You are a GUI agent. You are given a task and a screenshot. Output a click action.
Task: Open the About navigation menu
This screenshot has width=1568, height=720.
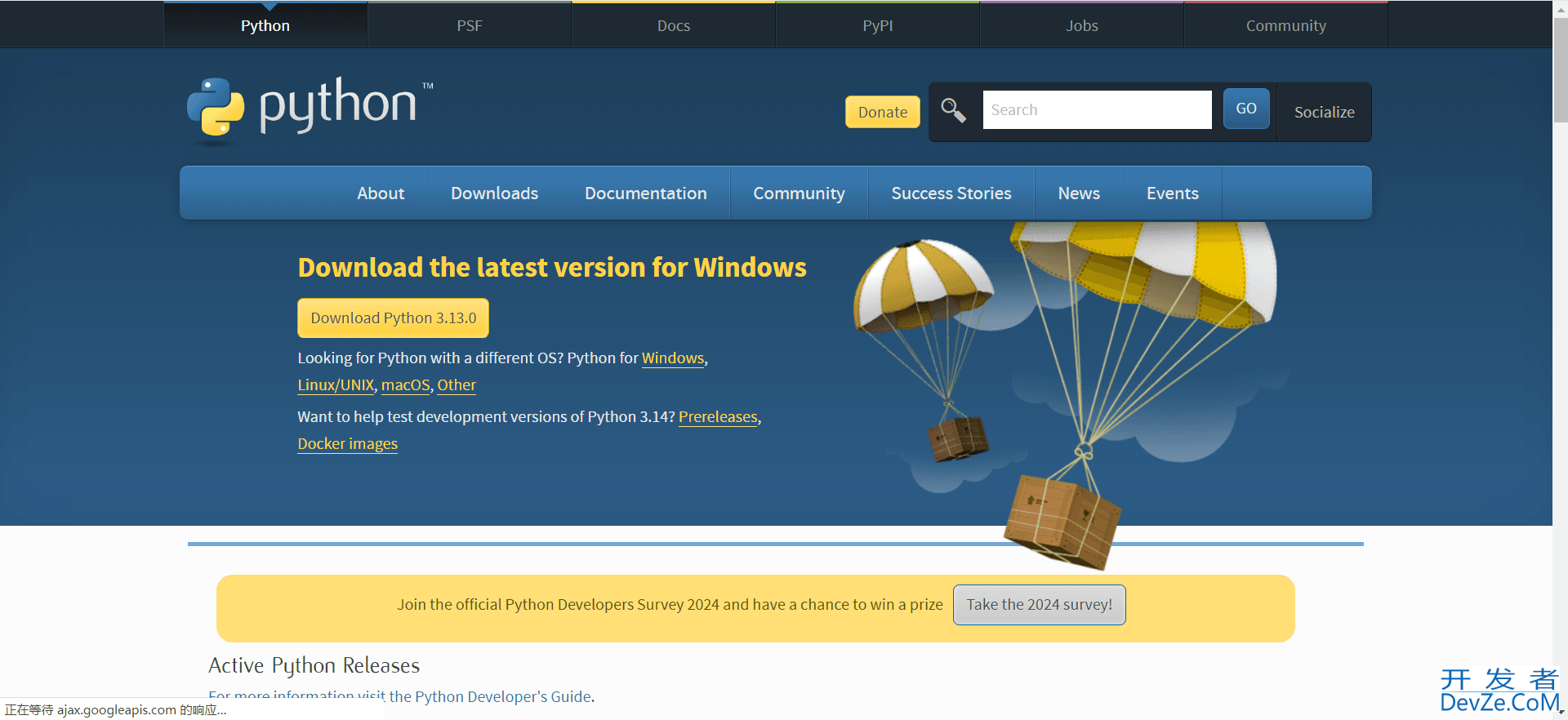[x=381, y=193]
